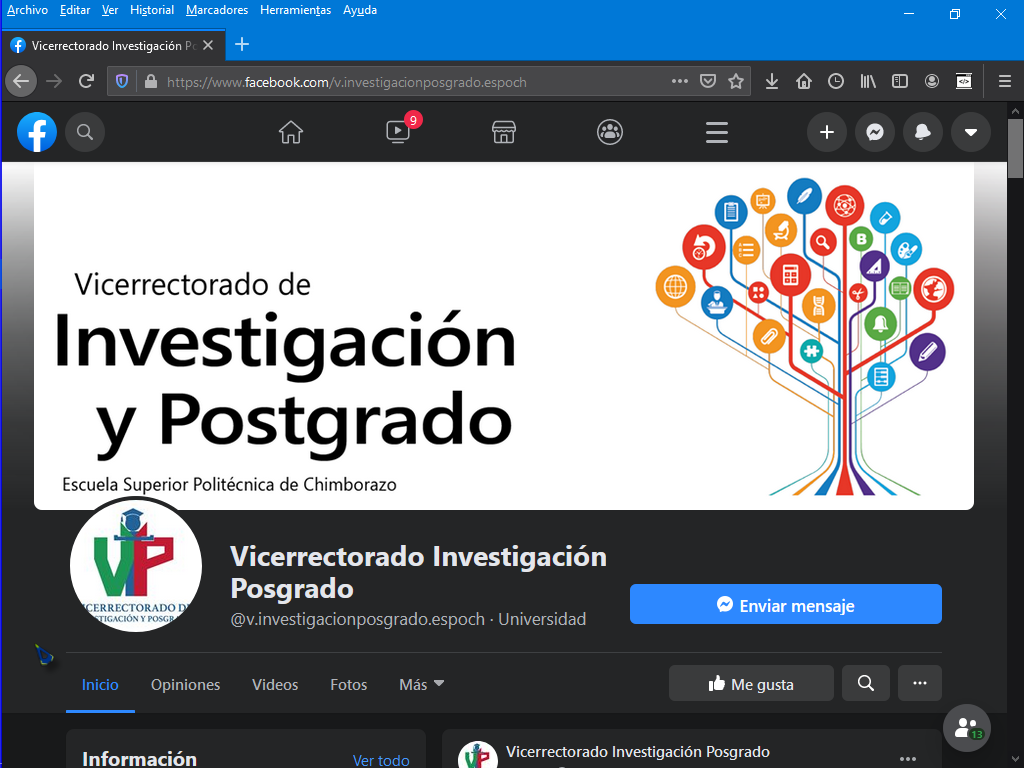Open Facebook Watch video icon

click(398, 132)
